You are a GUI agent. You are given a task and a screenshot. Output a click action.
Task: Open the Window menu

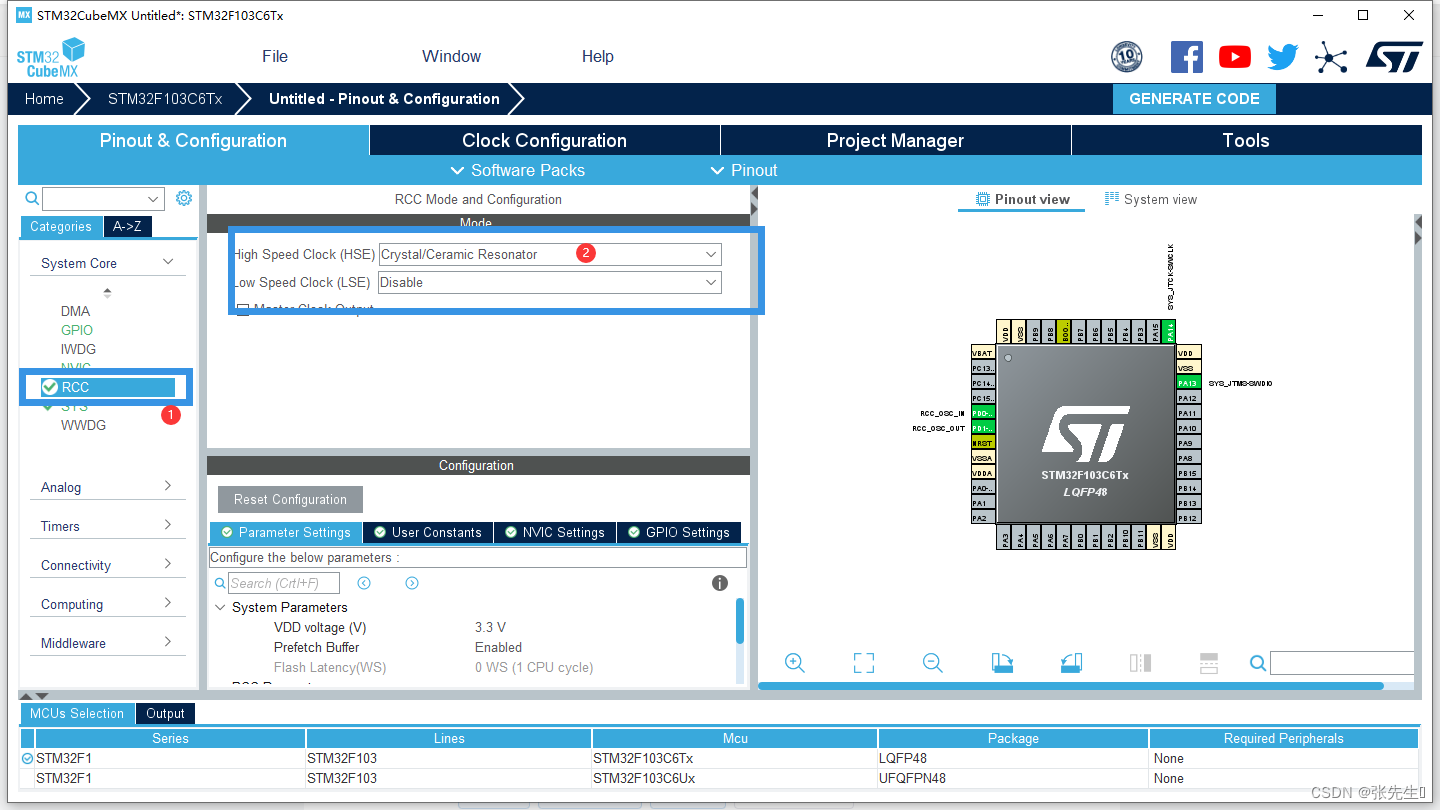(x=451, y=56)
